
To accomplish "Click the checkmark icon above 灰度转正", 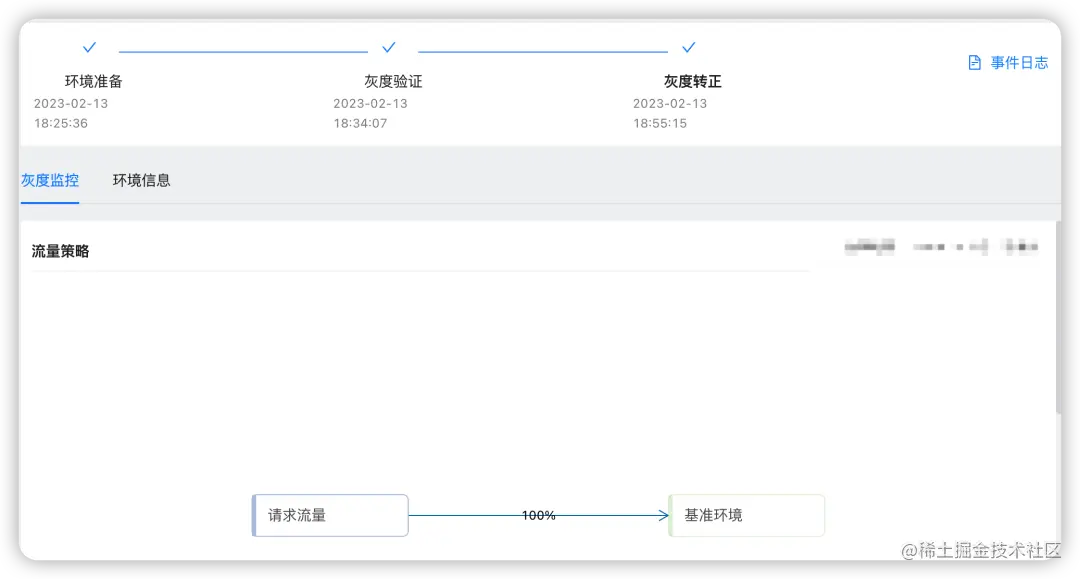I will point(689,46).
